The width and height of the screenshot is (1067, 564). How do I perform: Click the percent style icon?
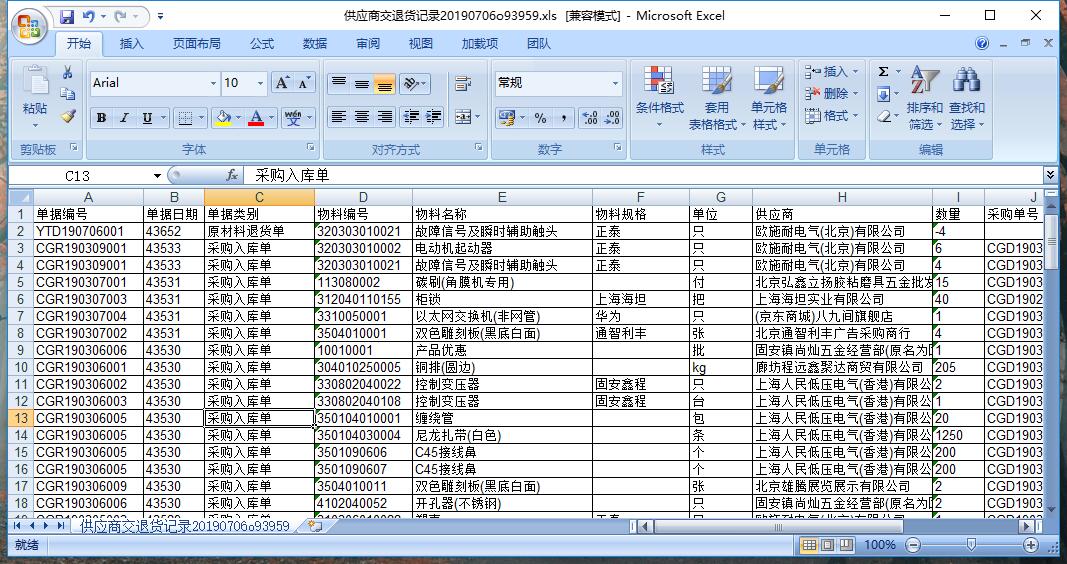point(540,118)
